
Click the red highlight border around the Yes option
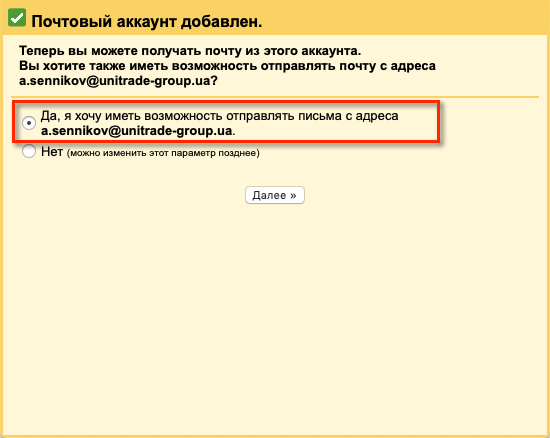[226, 102]
